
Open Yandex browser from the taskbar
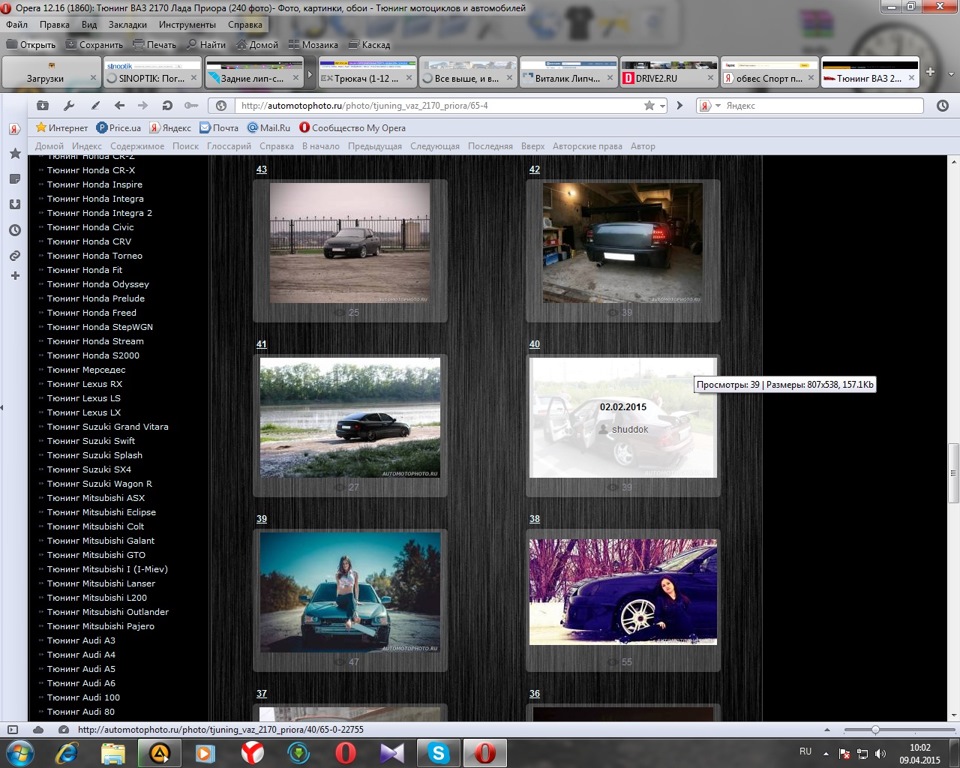coord(252,753)
